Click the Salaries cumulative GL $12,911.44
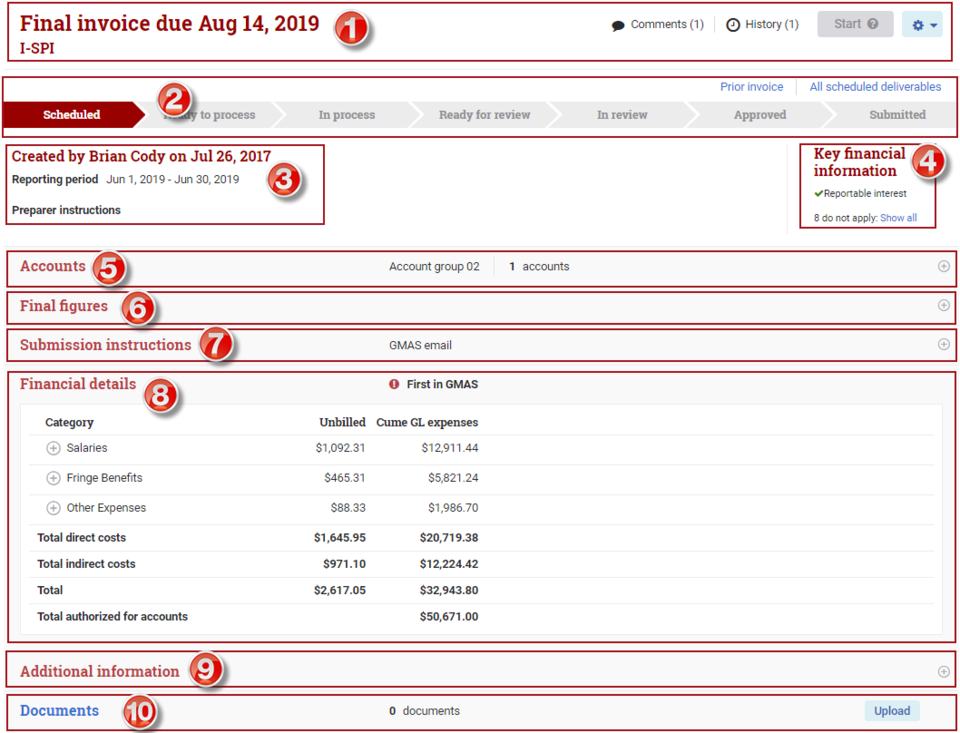Viewport: 960px width, 733px height. tap(449, 448)
